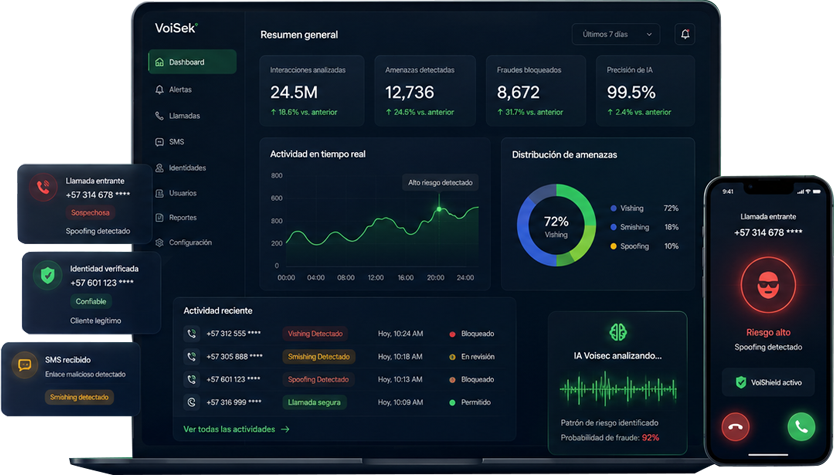834x475 pixels.
Task: Click the 92% fraud probability value
Action: pos(650,438)
